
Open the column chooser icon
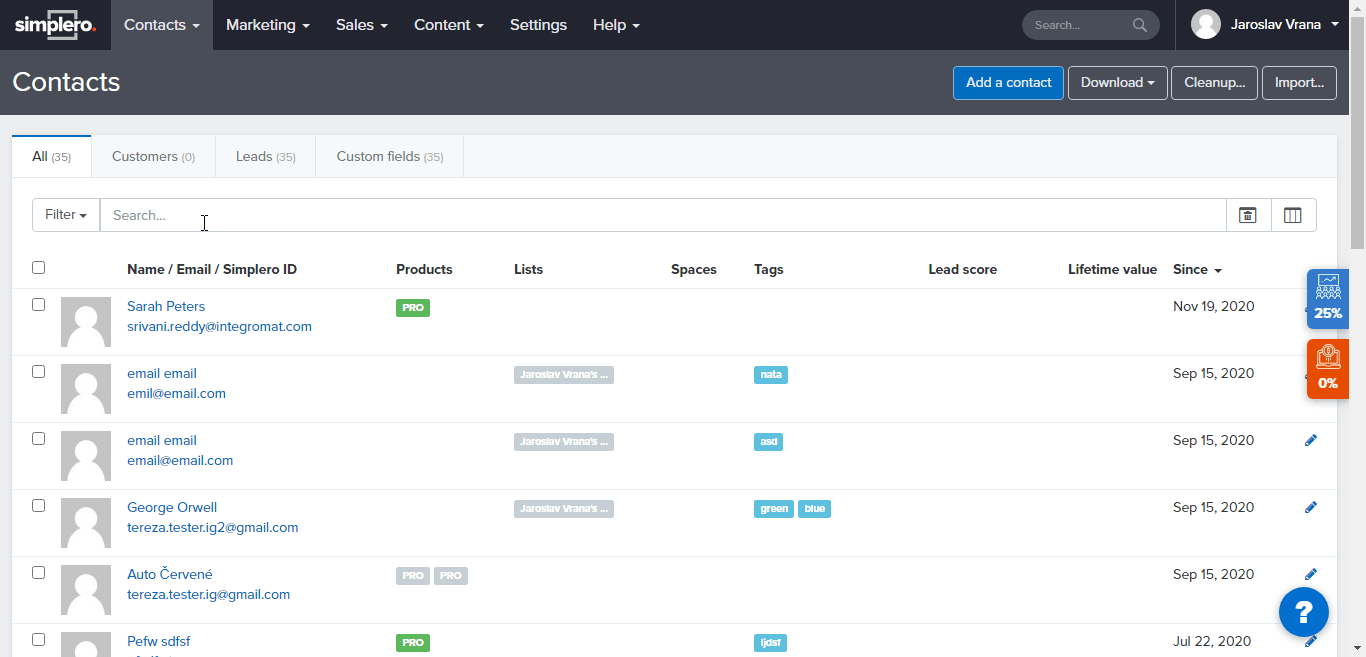pos(1293,215)
